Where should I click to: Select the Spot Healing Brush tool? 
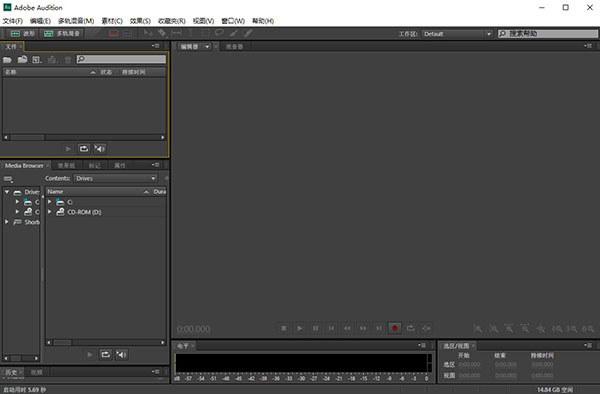(x=248, y=34)
